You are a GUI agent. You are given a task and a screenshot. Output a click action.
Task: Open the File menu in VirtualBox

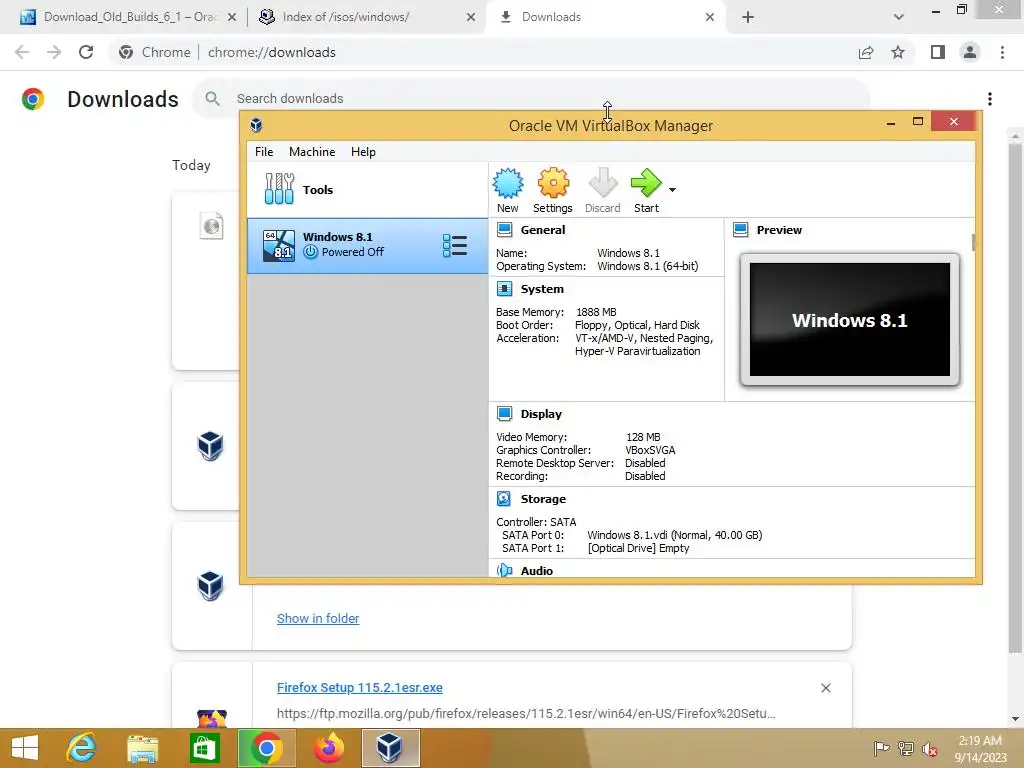tap(264, 152)
